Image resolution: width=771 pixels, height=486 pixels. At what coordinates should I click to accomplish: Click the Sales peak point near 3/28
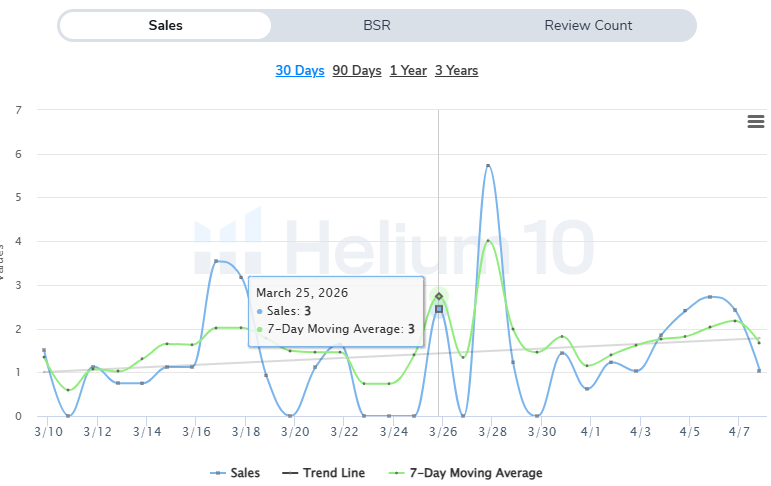(x=488, y=166)
